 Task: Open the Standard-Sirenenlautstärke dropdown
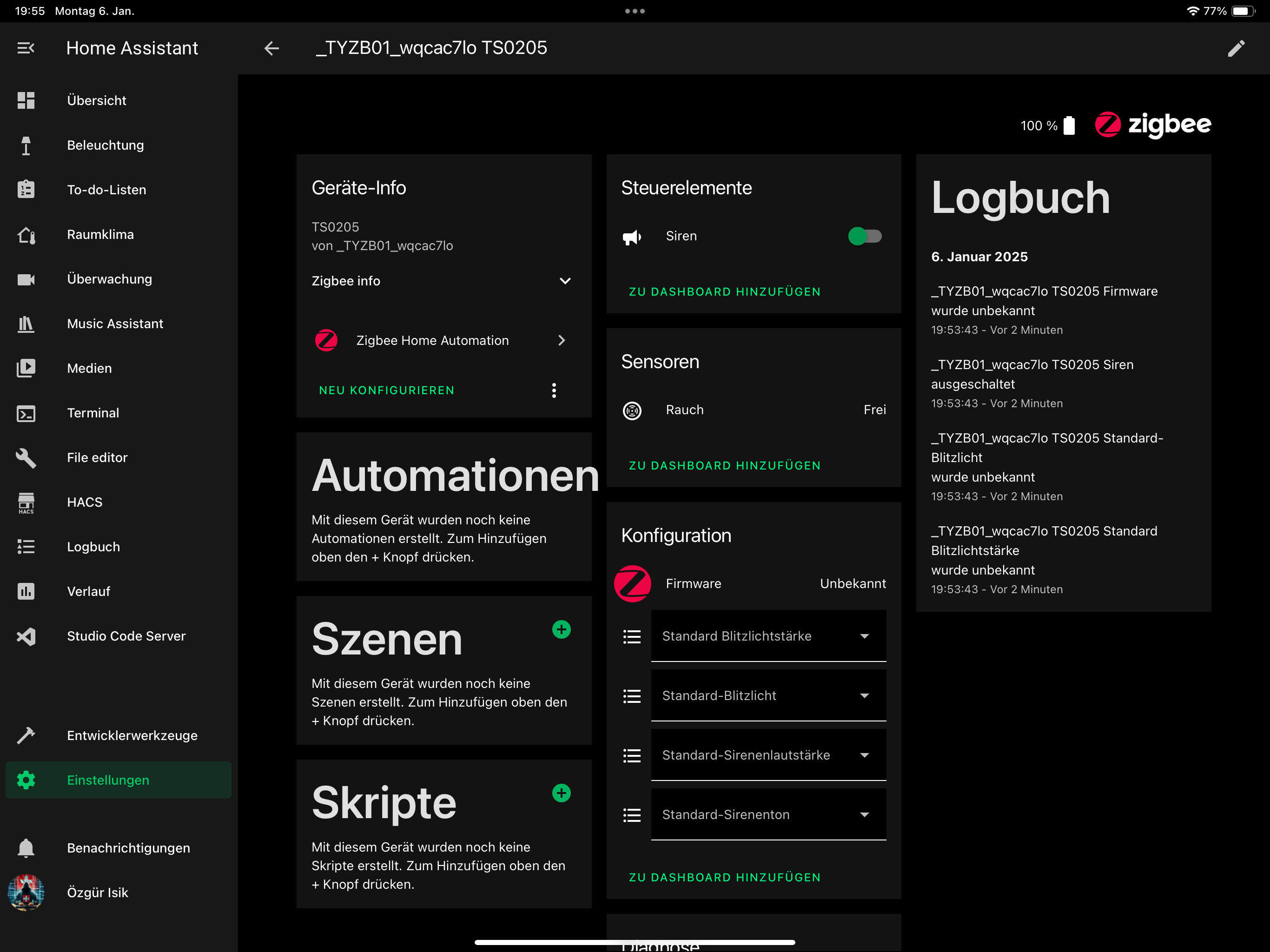pyautogui.click(x=768, y=755)
